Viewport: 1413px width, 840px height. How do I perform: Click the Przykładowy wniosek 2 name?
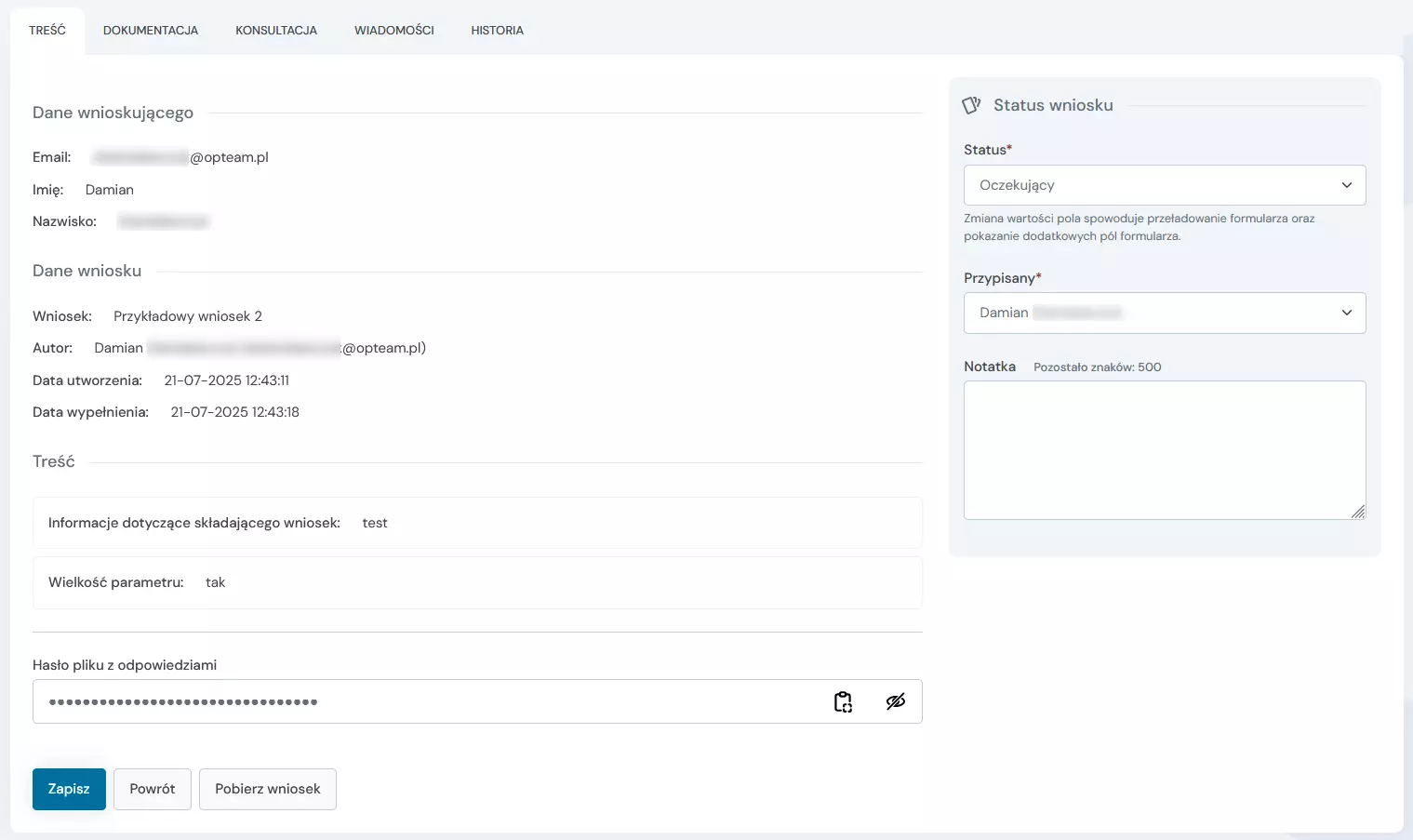(x=188, y=316)
